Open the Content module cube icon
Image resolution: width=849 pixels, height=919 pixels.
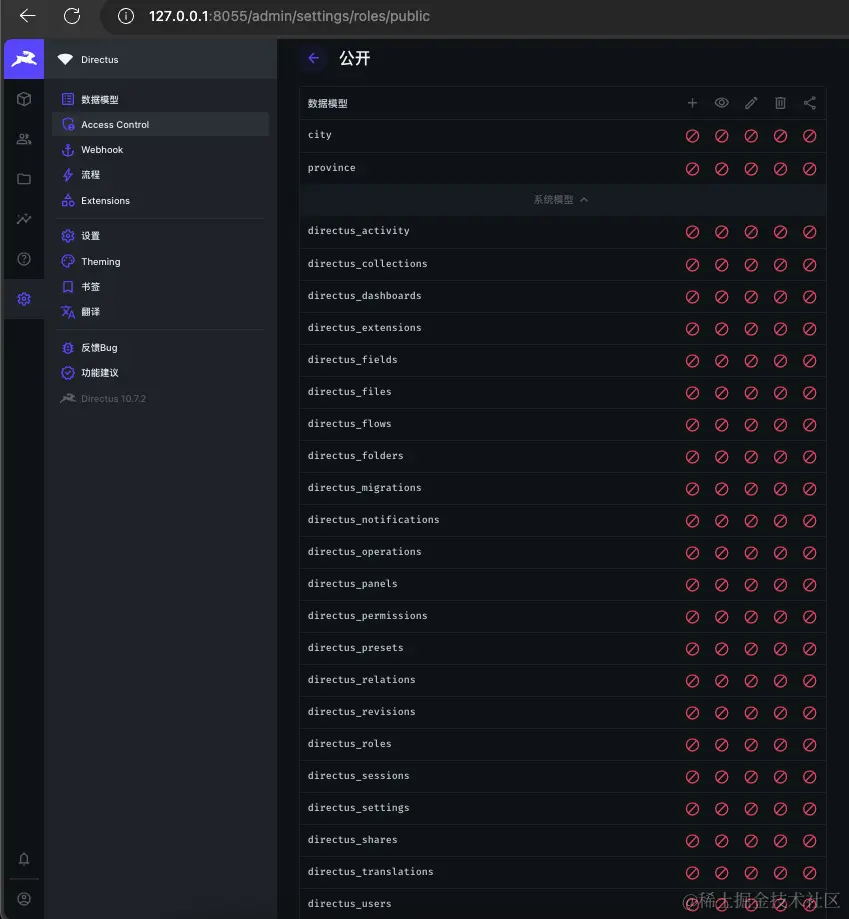tap(24, 99)
